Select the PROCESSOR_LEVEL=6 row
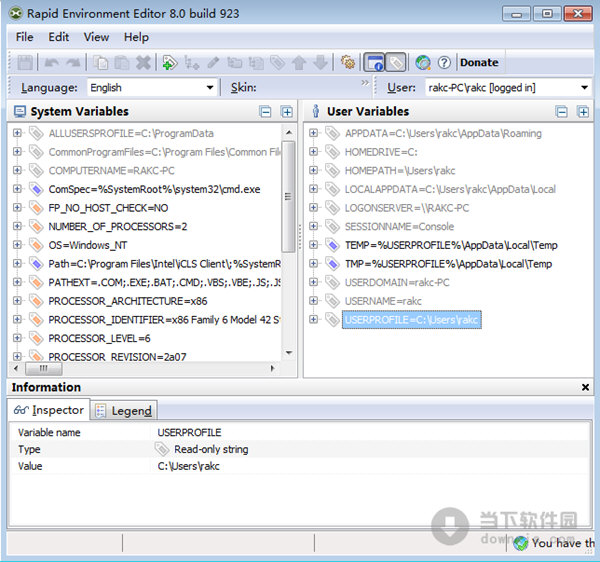Image resolution: width=600 pixels, height=562 pixels. pyautogui.click(x=99, y=338)
